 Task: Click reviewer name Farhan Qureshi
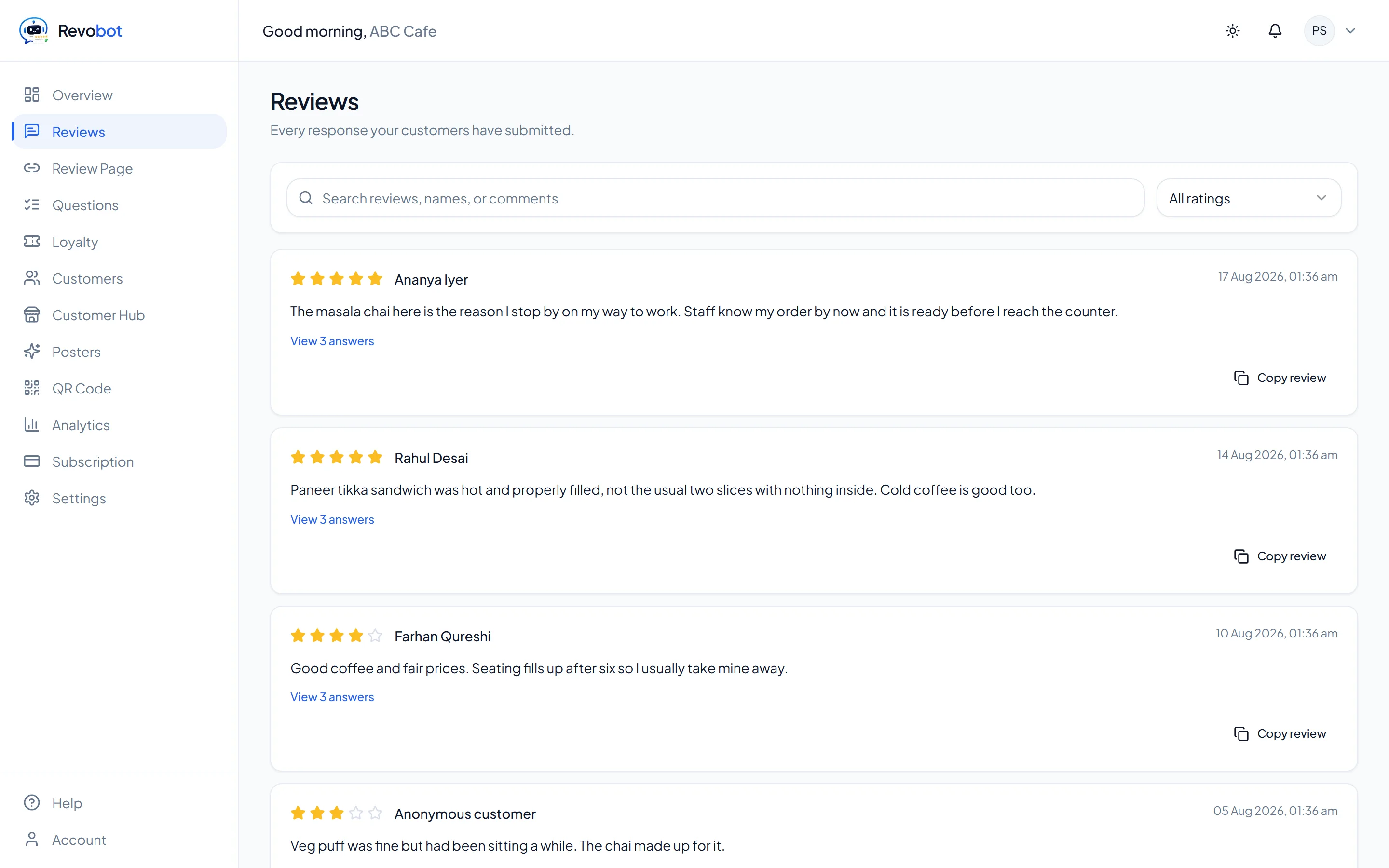point(443,637)
